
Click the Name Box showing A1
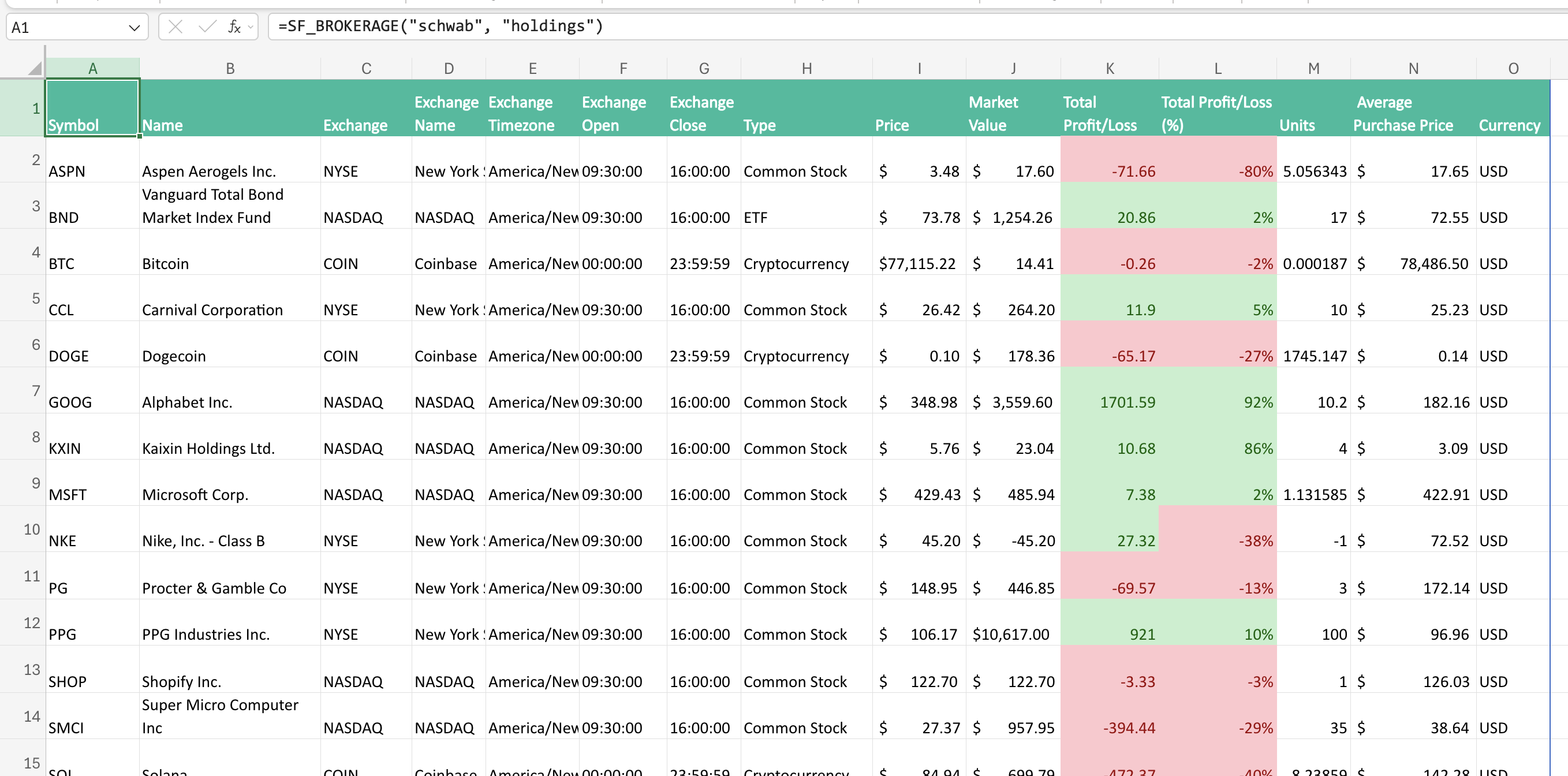[77, 27]
